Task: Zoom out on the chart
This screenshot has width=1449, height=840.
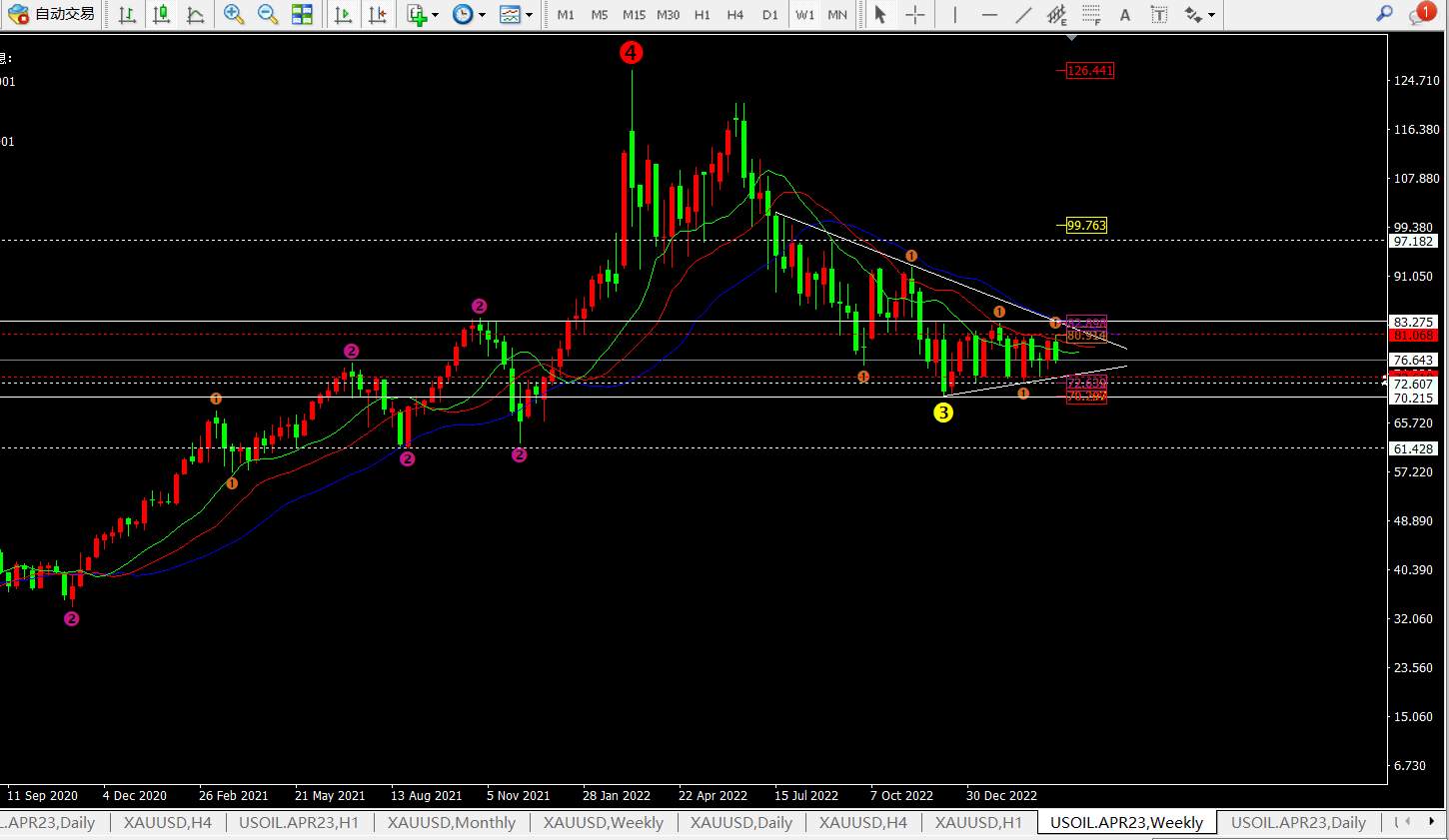Action: click(x=268, y=14)
